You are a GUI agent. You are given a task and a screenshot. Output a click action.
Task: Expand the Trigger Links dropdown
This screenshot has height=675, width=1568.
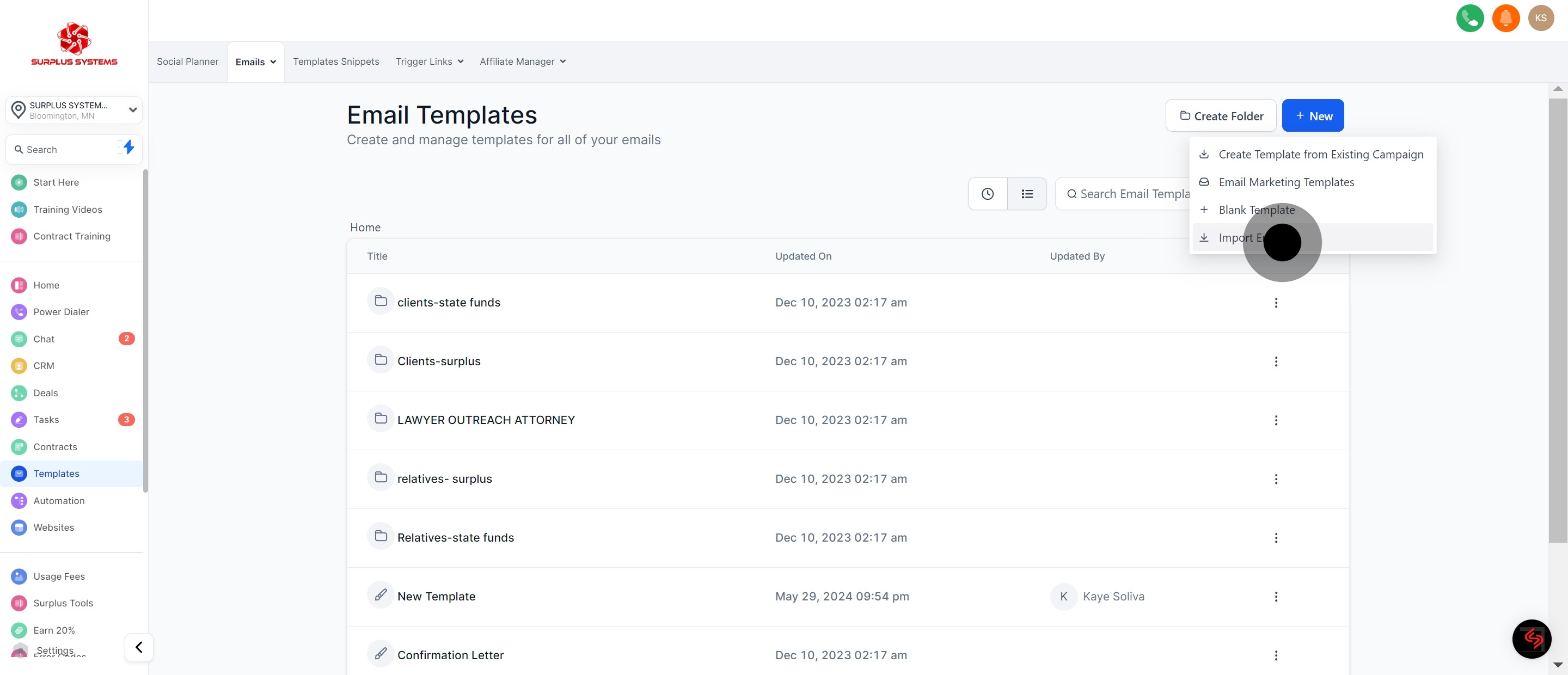[429, 61]
